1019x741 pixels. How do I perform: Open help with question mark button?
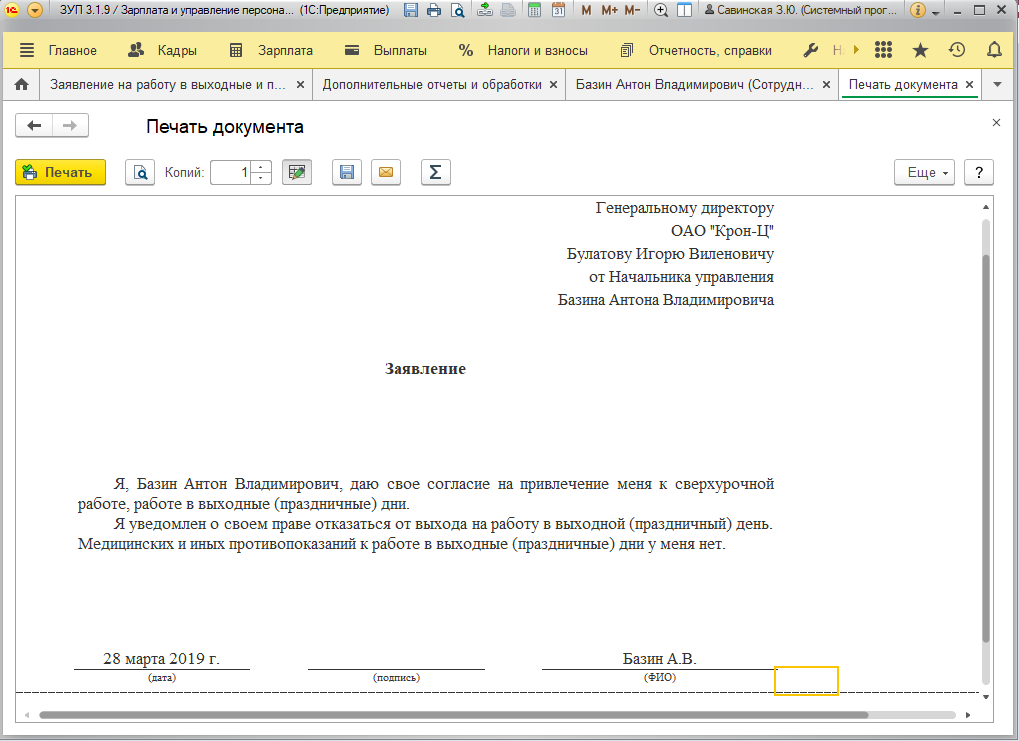[x=979, y=172]
